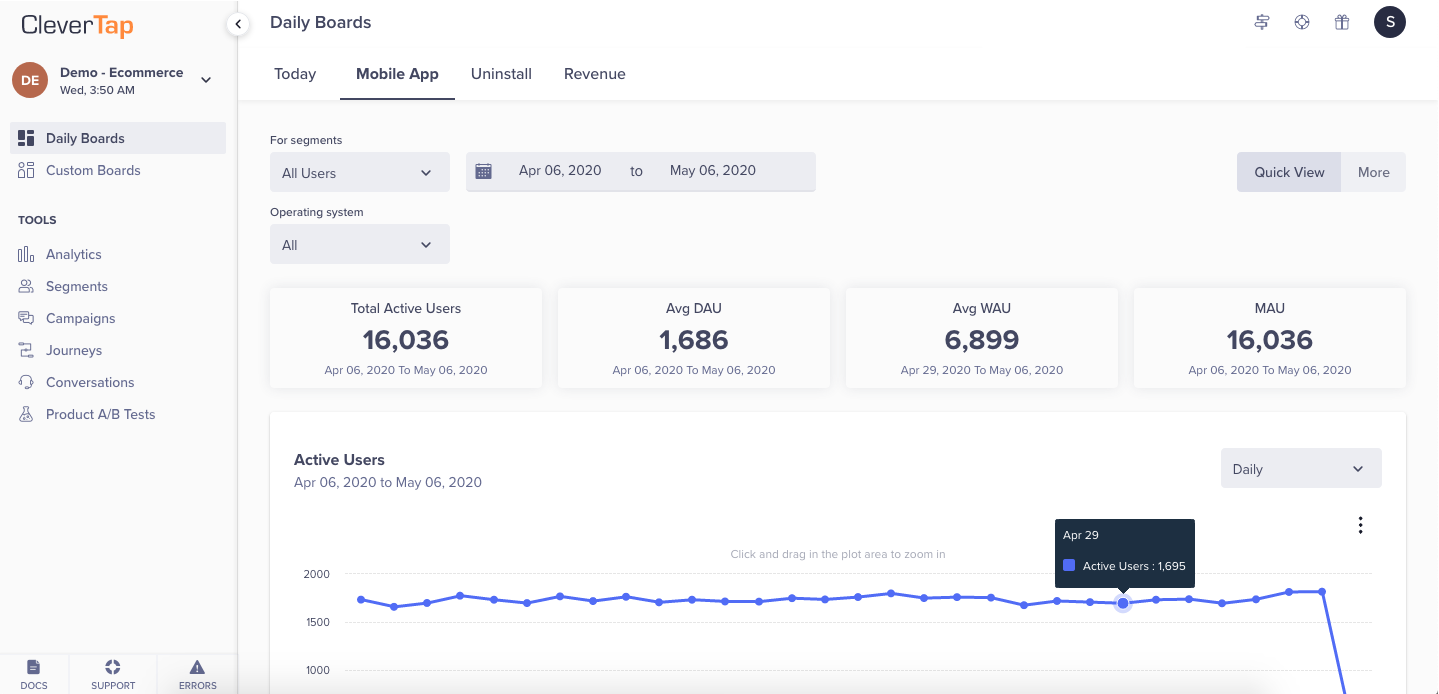Screen dimensions: 1439x694
Task: Select More view mode
Action: click(x=1374, y=172)
